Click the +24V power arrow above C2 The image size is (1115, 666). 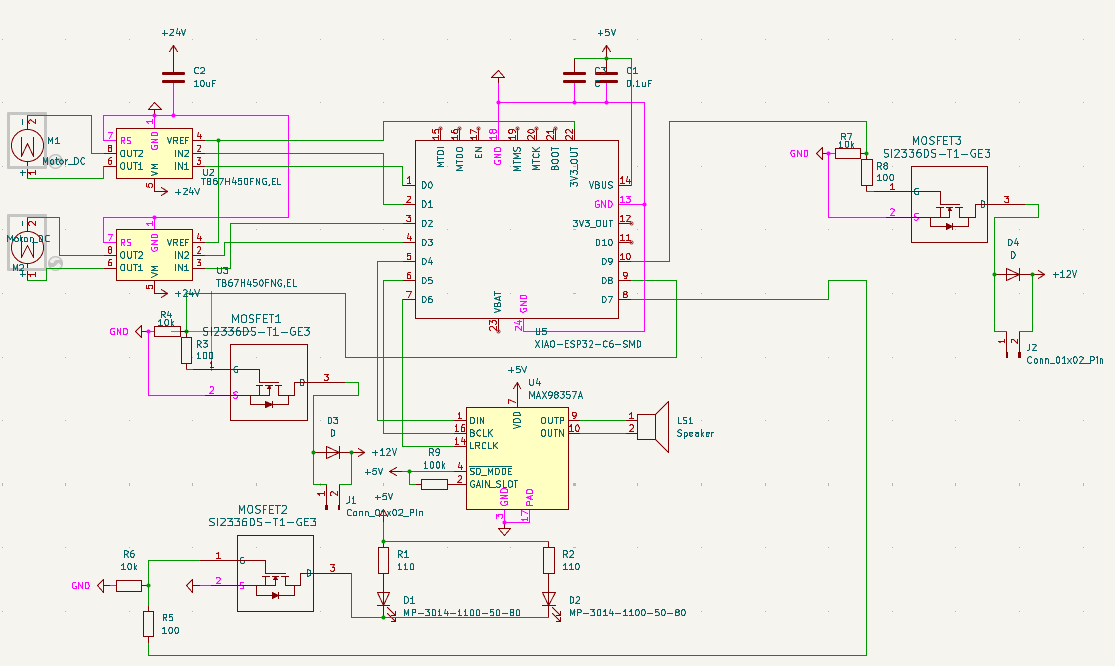[x=174, y=50]
